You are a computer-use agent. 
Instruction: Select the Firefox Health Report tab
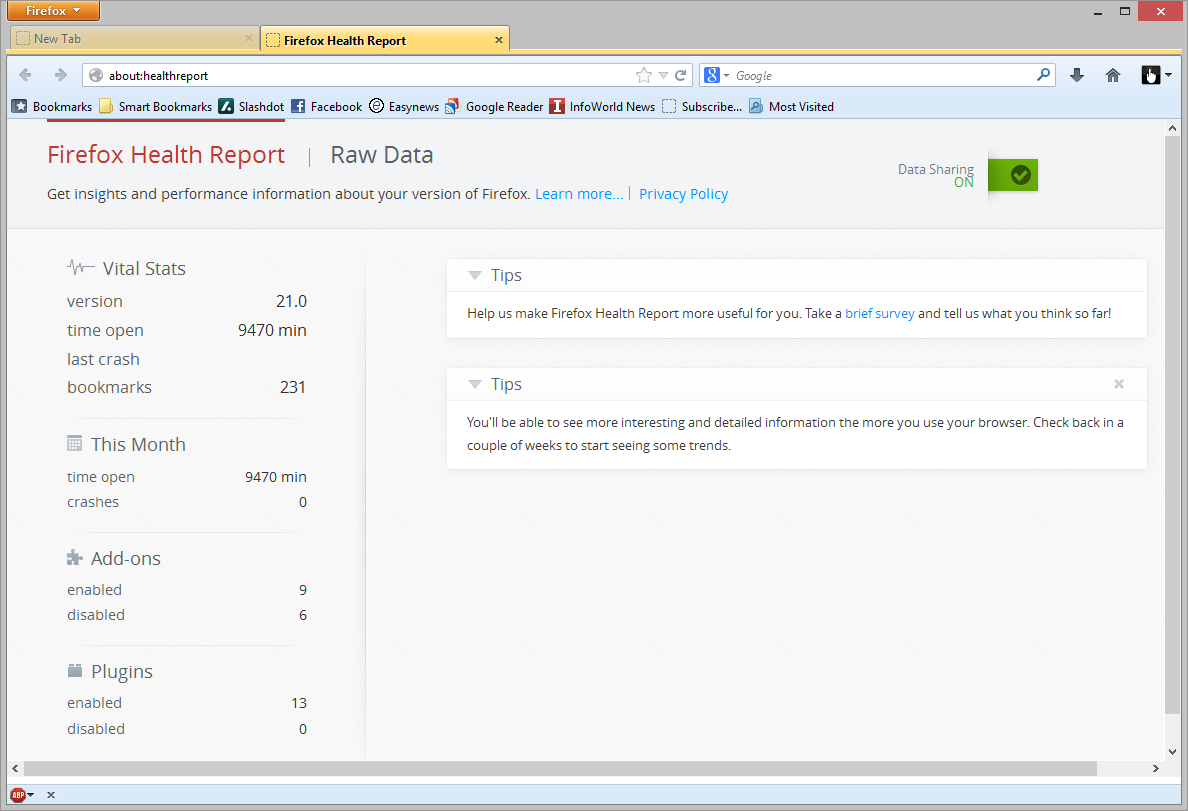click(385, 39)
